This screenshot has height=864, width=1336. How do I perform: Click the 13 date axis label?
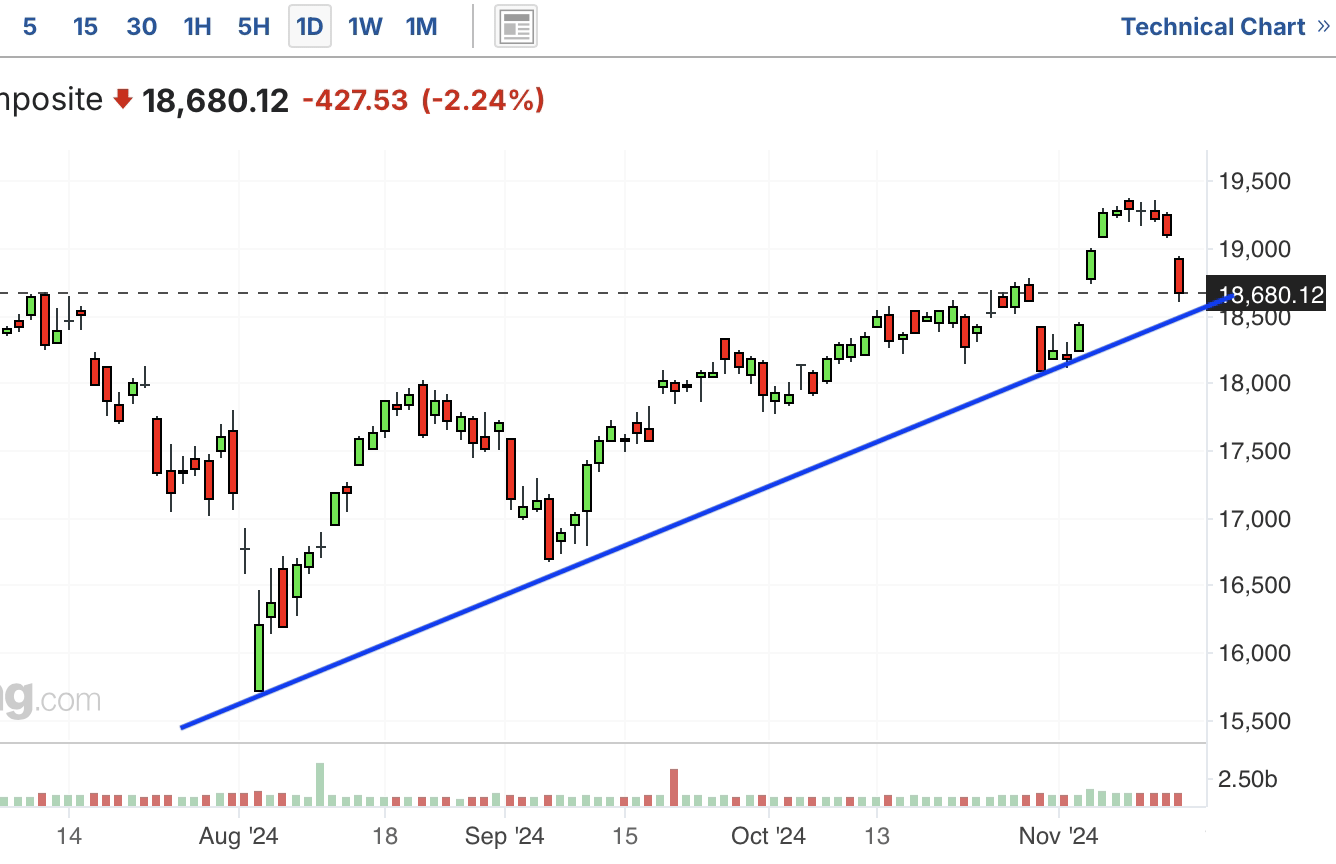click(877, 836)
